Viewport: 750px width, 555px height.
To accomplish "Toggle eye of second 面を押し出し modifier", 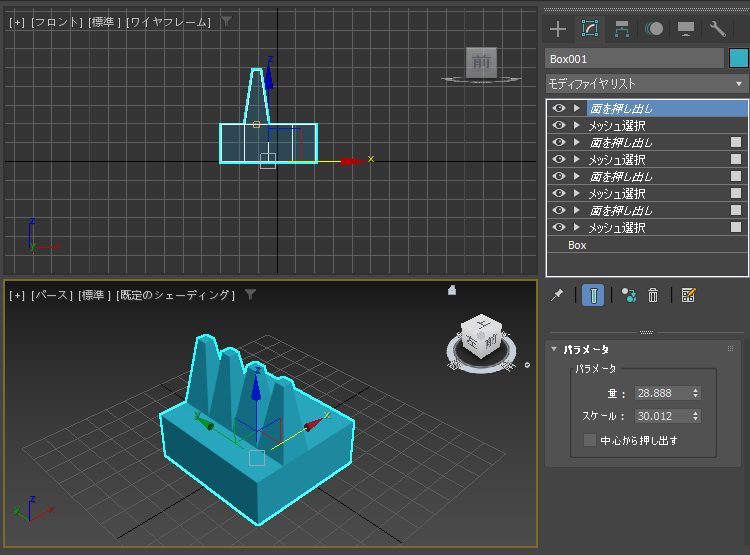I will coord(559,142).
